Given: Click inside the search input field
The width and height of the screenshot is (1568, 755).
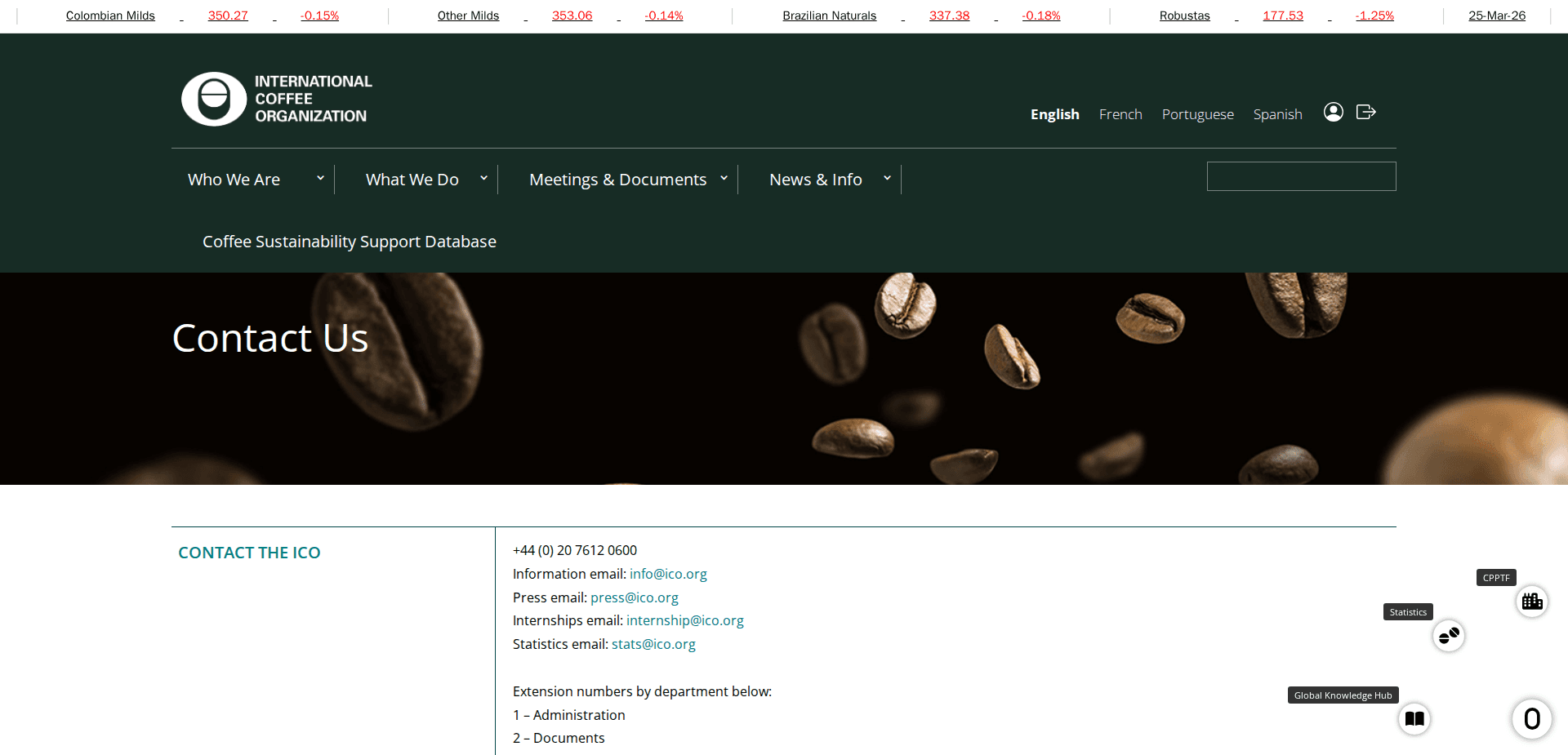Looking at the screenshot, I should tap(1300, 176).
